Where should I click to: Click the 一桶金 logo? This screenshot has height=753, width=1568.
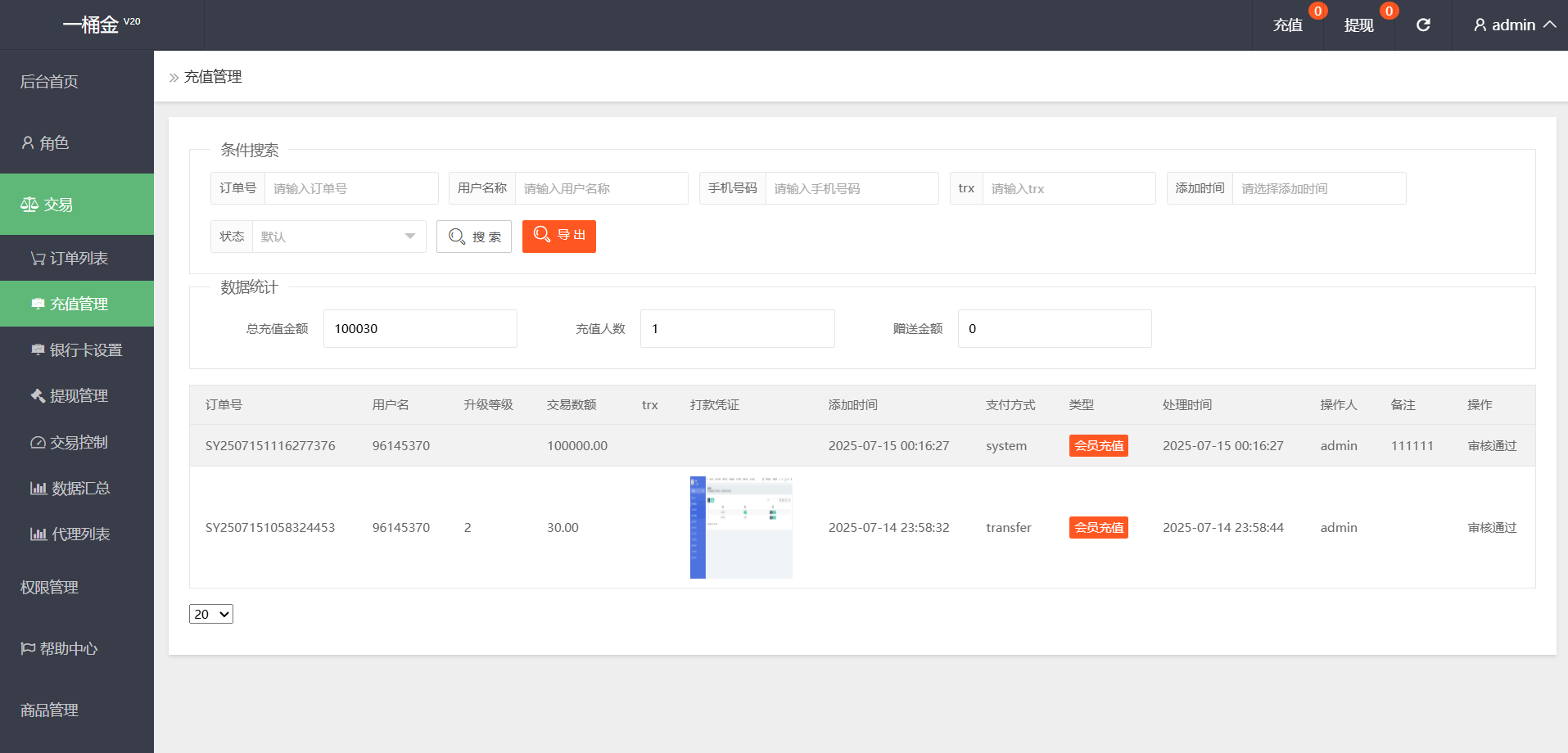(x=102, y=25)
